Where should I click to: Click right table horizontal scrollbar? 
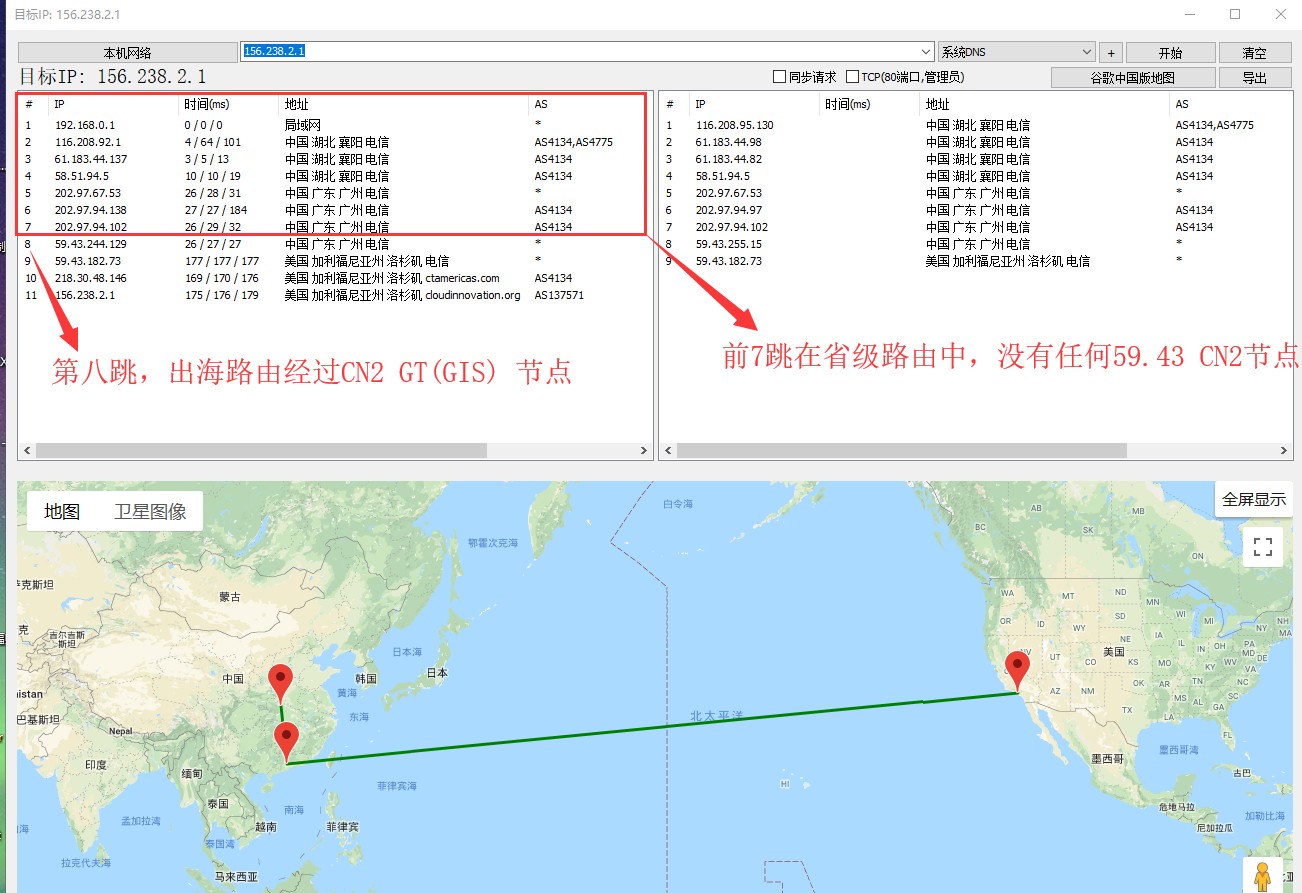tap(901, 451)
